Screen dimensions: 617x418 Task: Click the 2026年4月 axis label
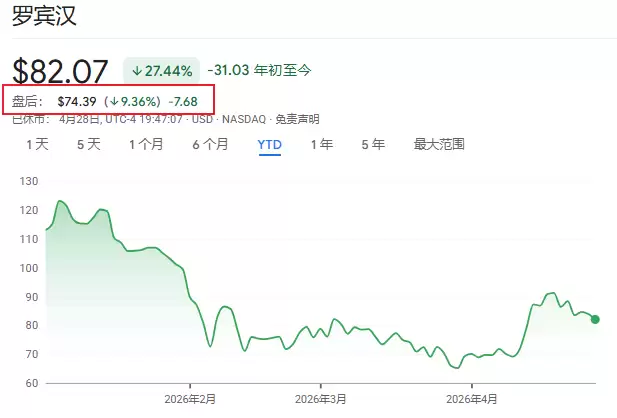point(472,398)
